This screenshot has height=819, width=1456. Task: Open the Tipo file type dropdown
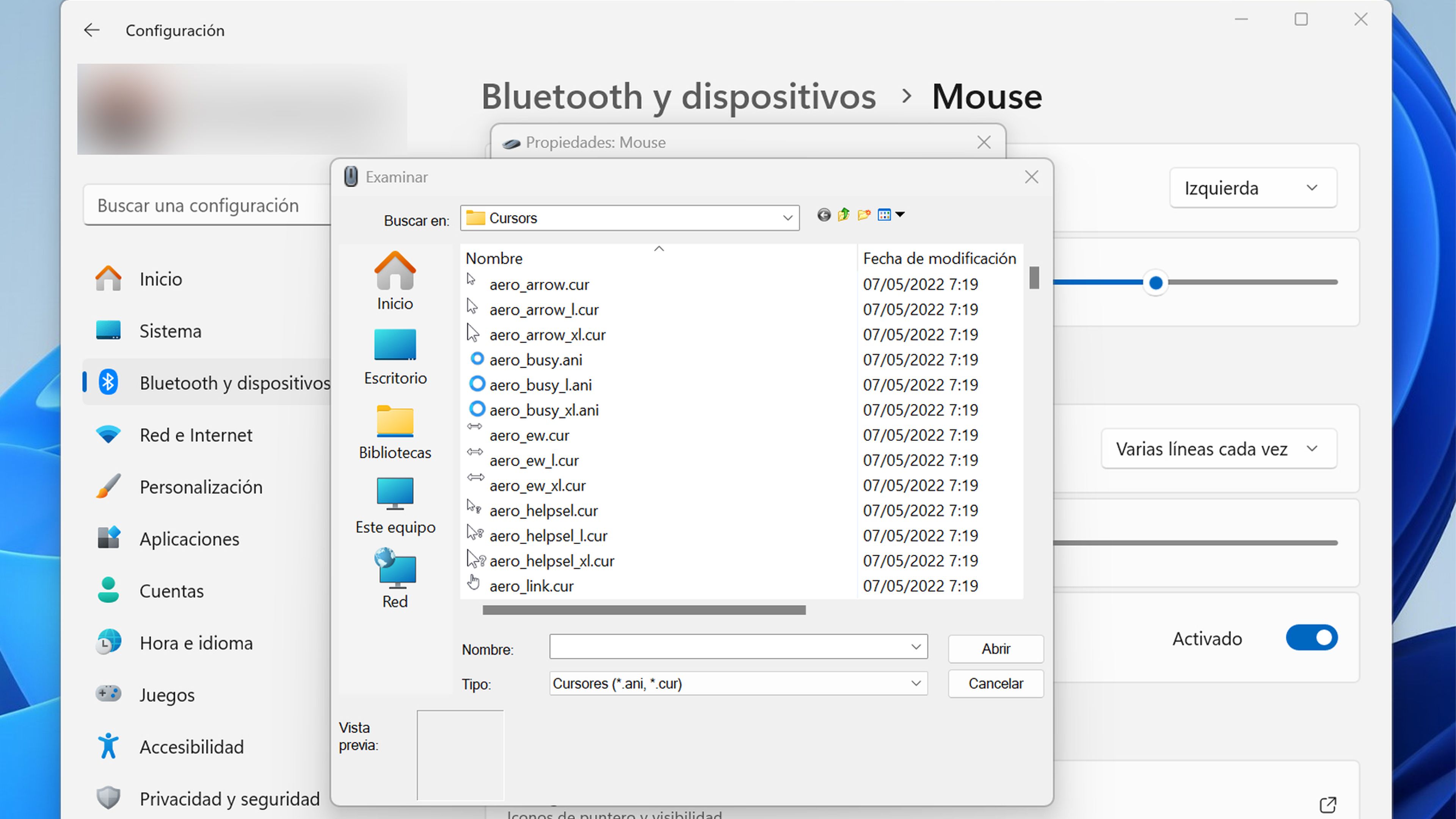click(738, 684)
